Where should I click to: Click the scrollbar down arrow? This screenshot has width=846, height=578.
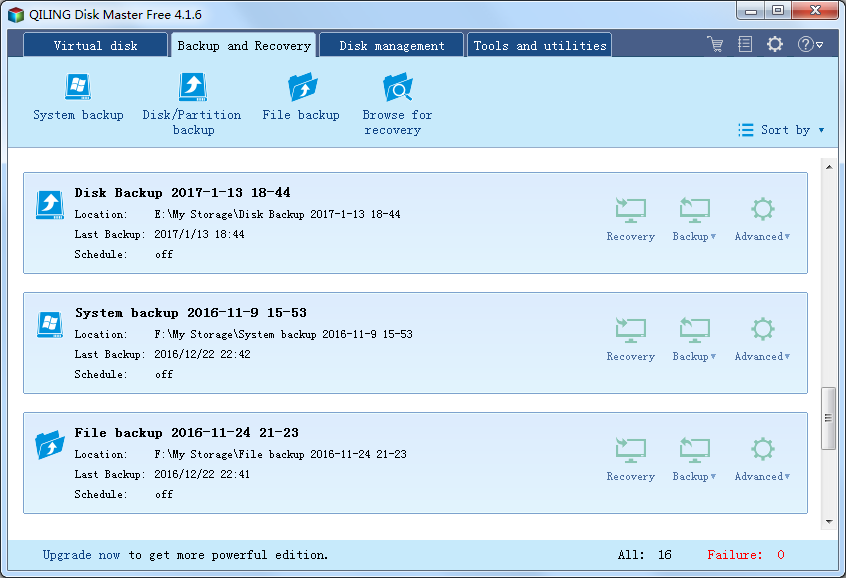829,522
